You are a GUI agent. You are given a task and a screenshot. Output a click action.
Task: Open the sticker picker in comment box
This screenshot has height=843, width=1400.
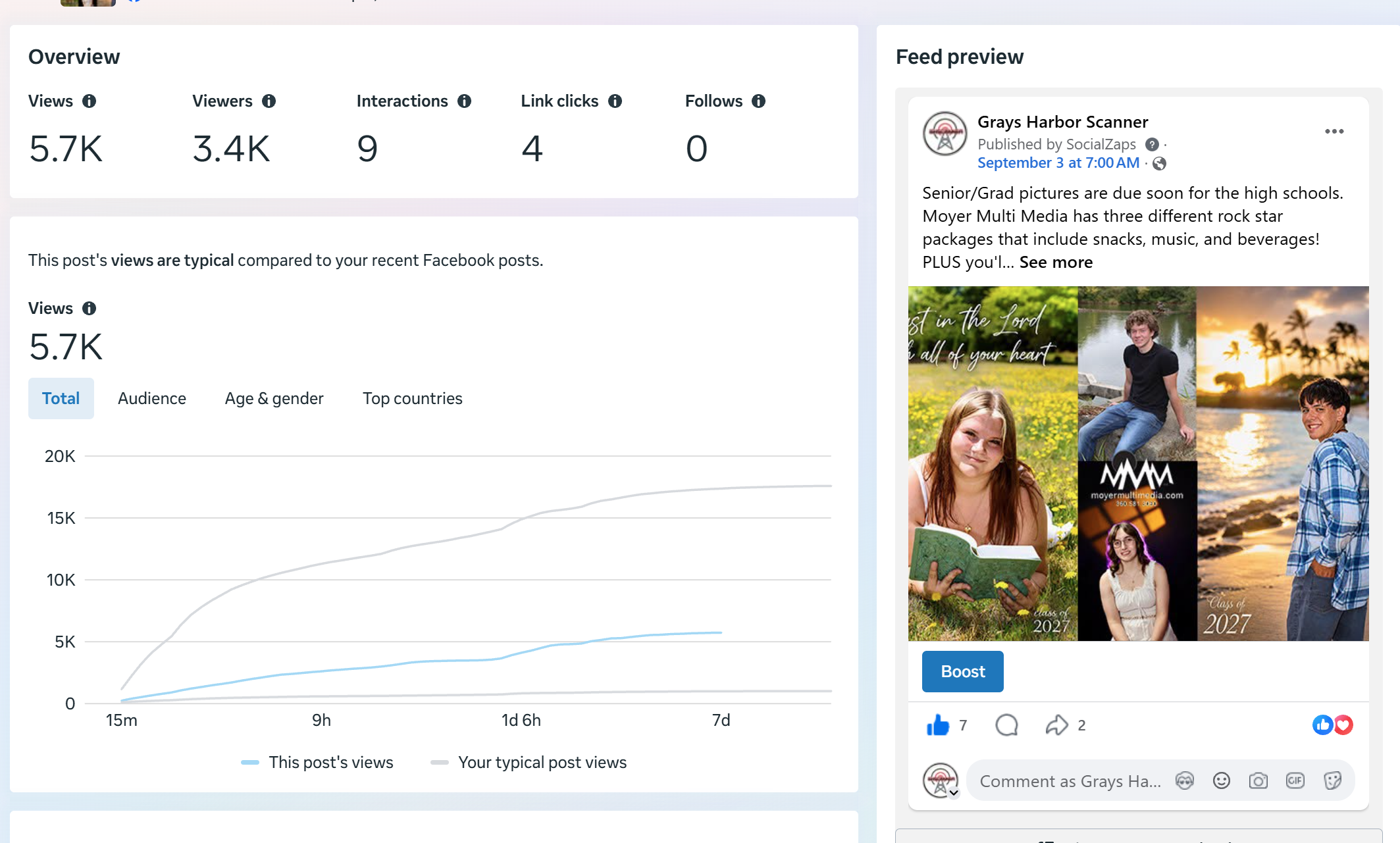pos(1332,781)
